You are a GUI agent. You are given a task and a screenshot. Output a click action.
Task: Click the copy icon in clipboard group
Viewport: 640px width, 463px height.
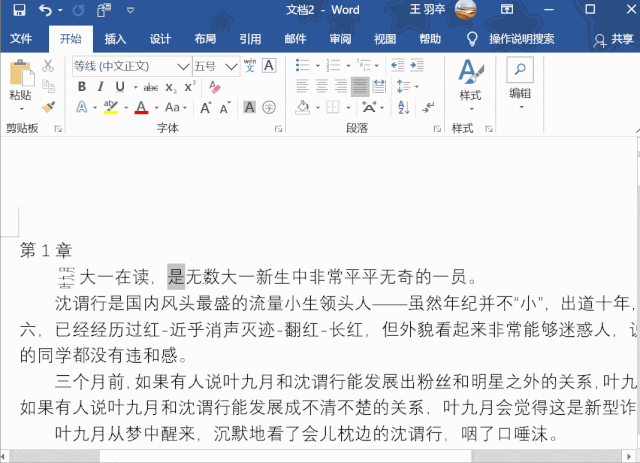coord(48,86)
